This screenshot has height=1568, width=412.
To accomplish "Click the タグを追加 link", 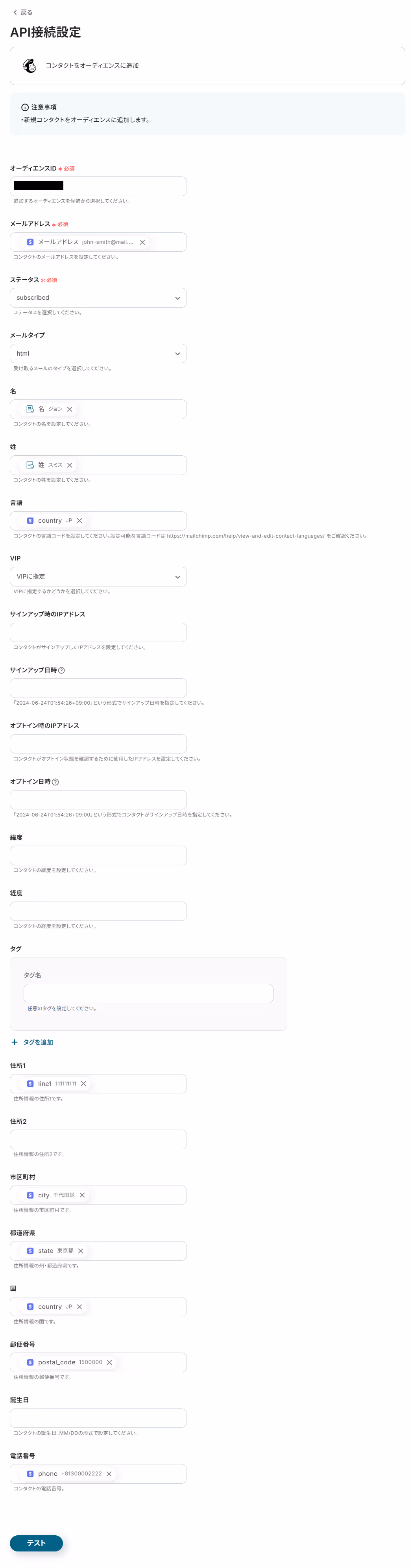I will coord(32,1043).
